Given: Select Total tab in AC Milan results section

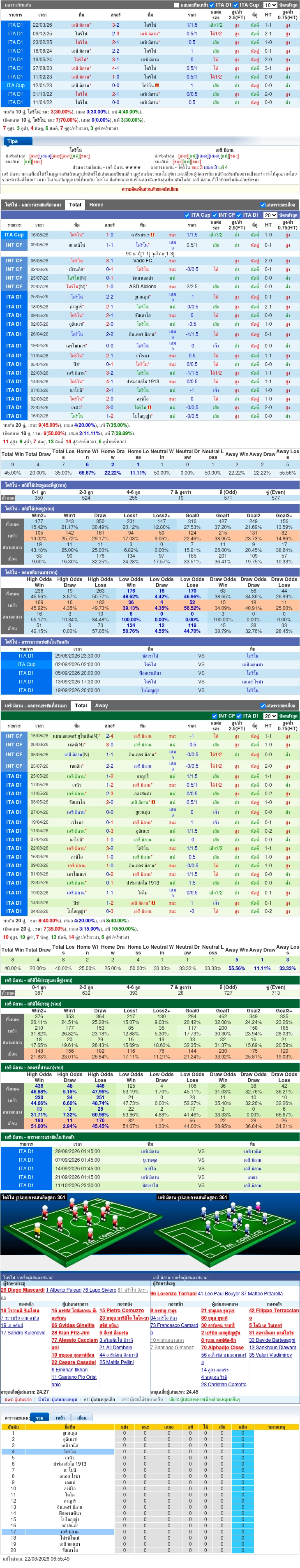Looking at the screenshot, I should click(x=81, y=706).
